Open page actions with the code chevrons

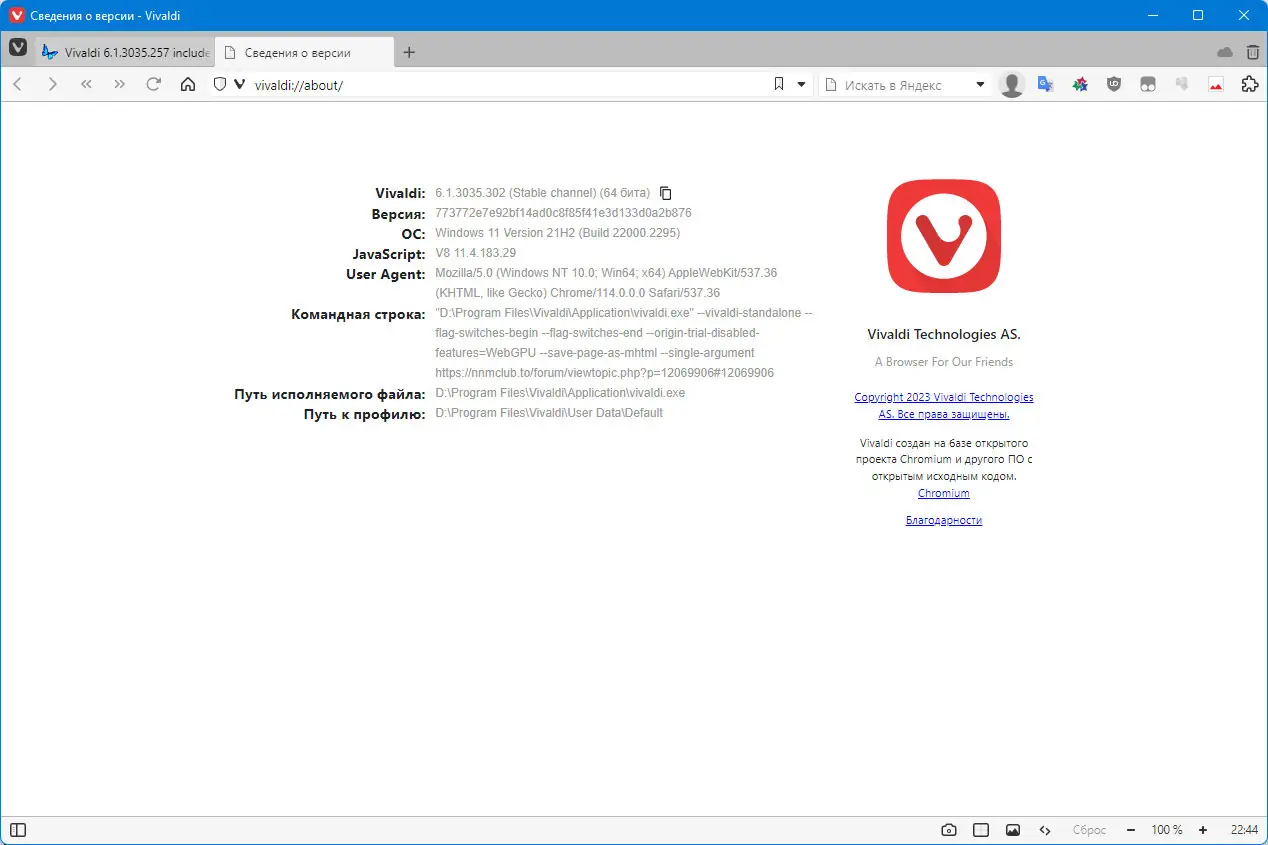tap(1044, 830)
